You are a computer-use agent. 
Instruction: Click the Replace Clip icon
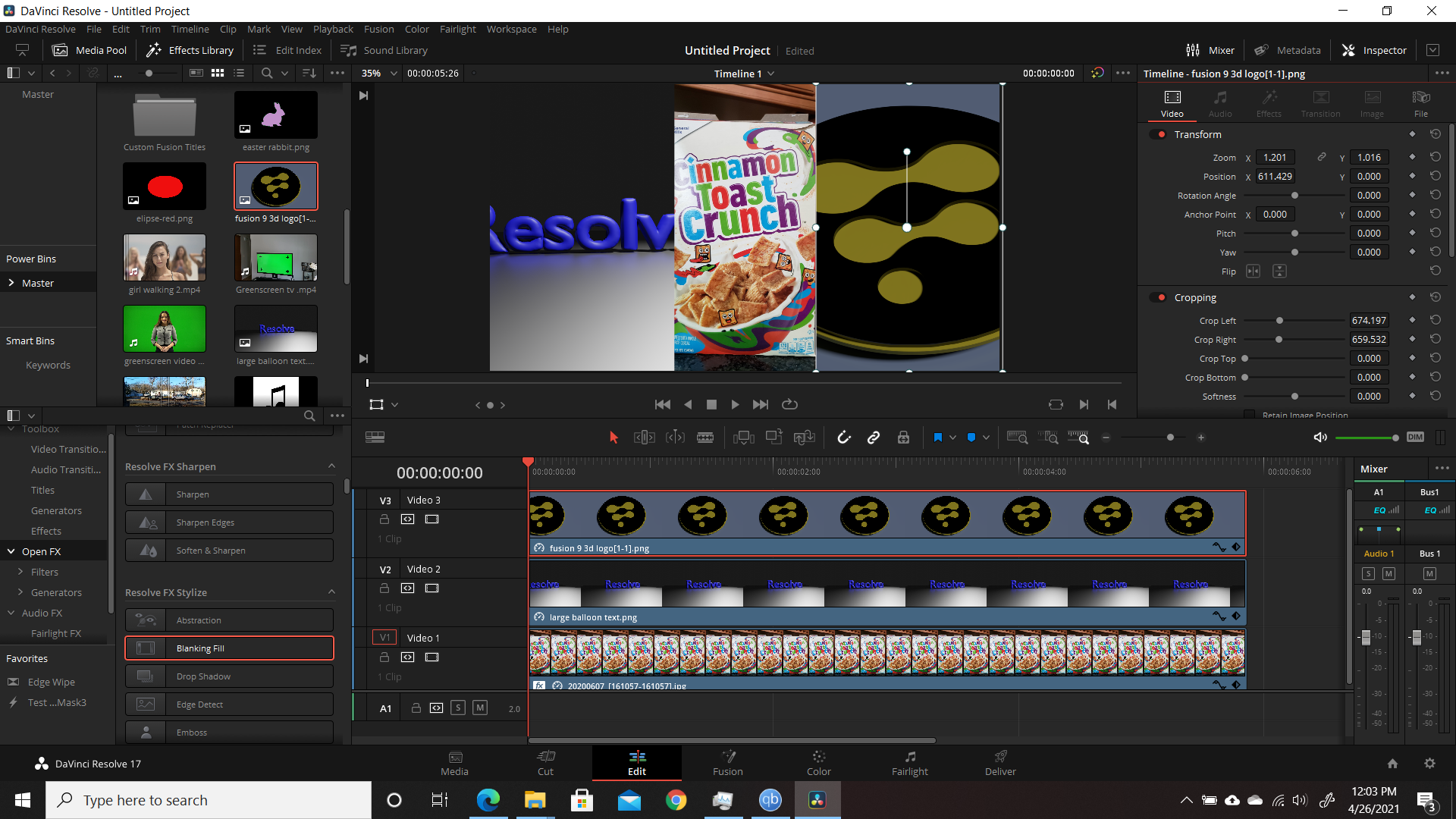pyautogui.click(x=804, y=437)
